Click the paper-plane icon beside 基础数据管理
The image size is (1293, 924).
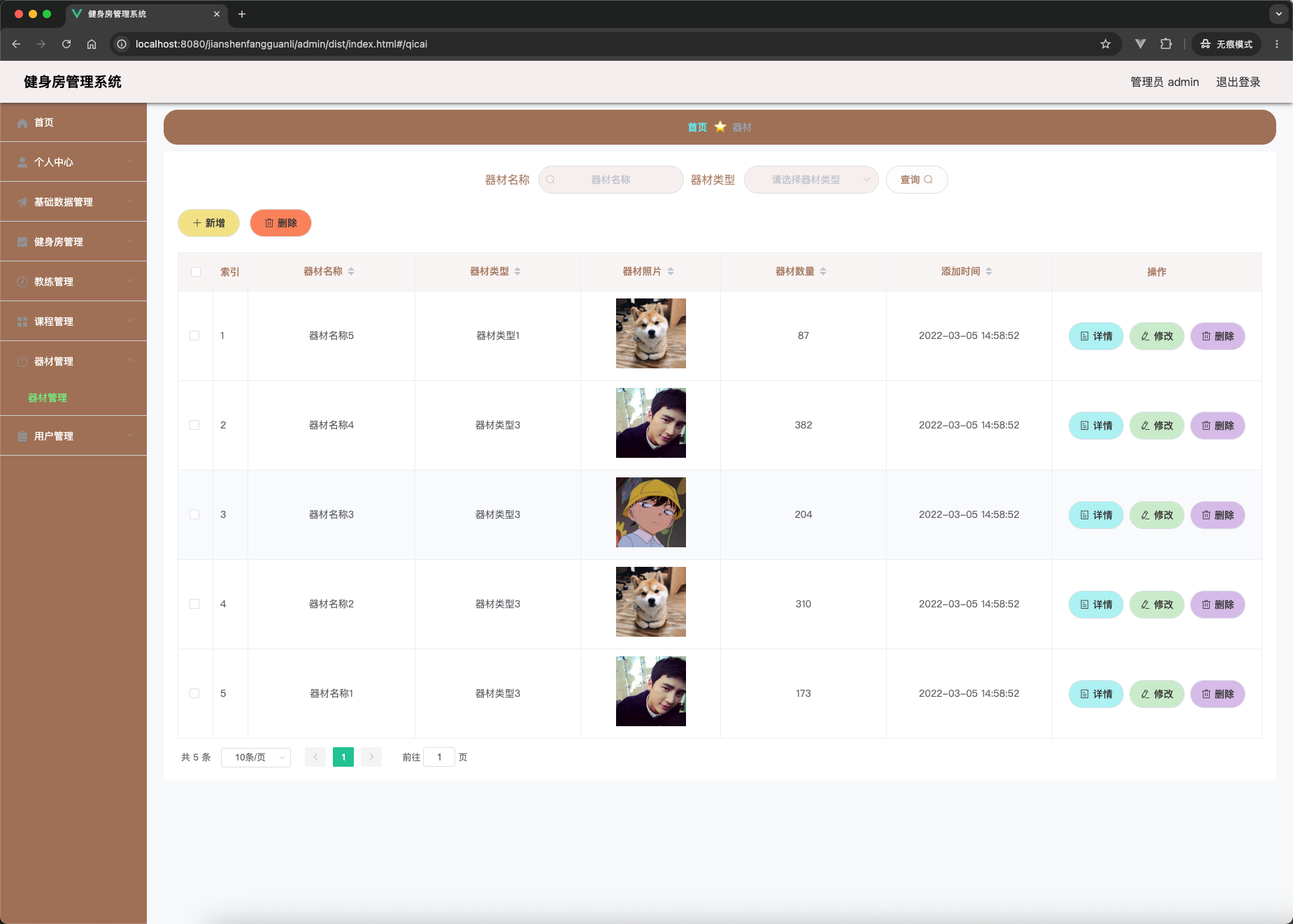22,203
